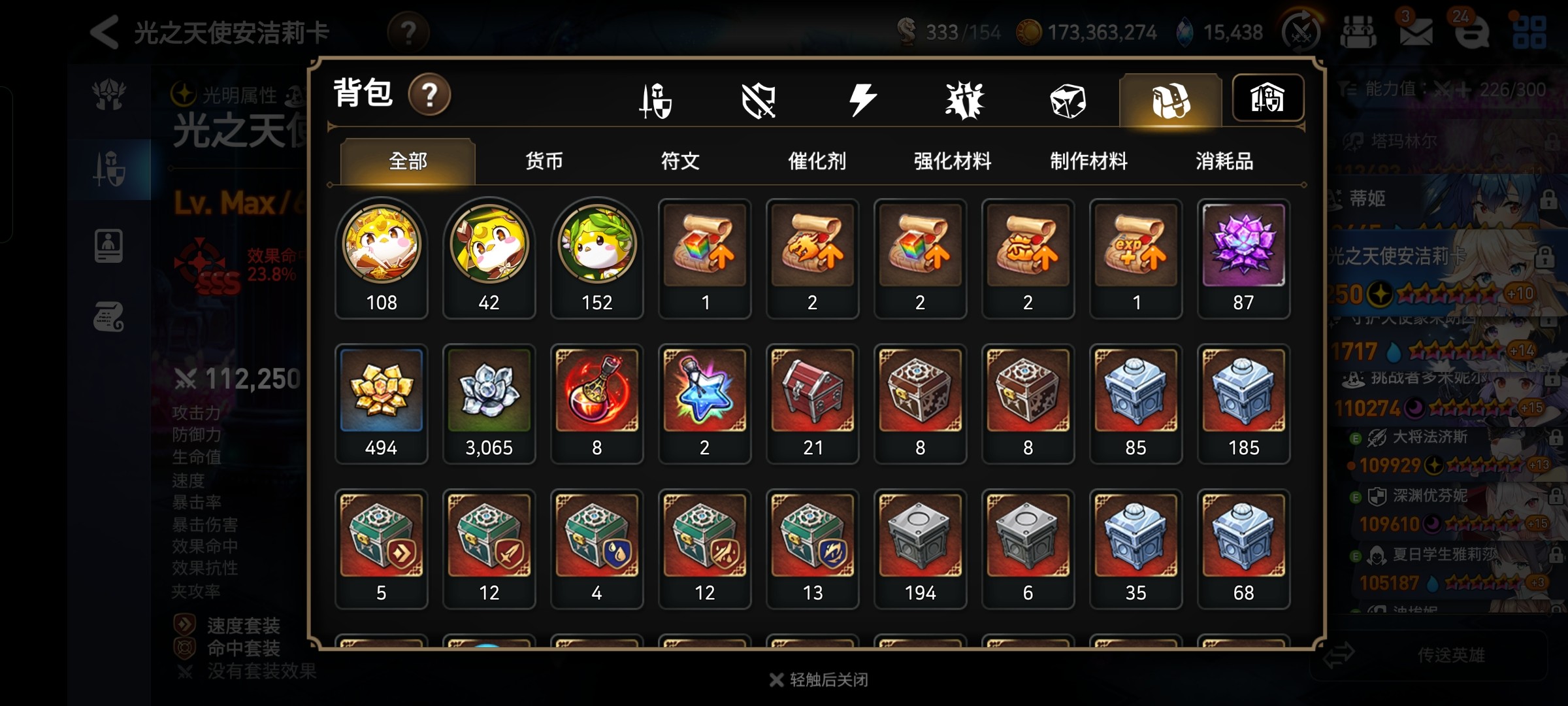The width and height of the screenshot is (1568, 706).
Task: Go back with the top-left arrow
Action: pos(105,31)
